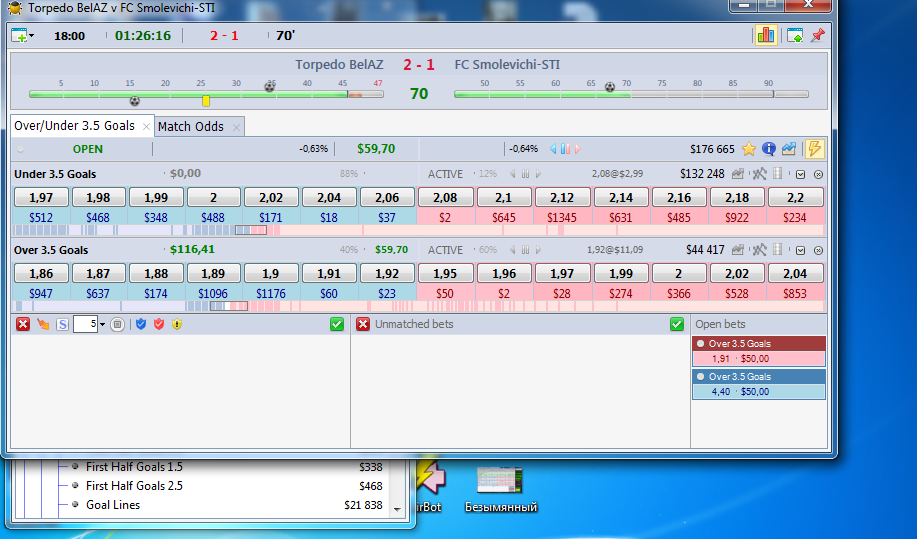Screen dimensions: 917x539
Task: Click back price 1,92 for Over 3.5
Action: click(x=387, y=274)
